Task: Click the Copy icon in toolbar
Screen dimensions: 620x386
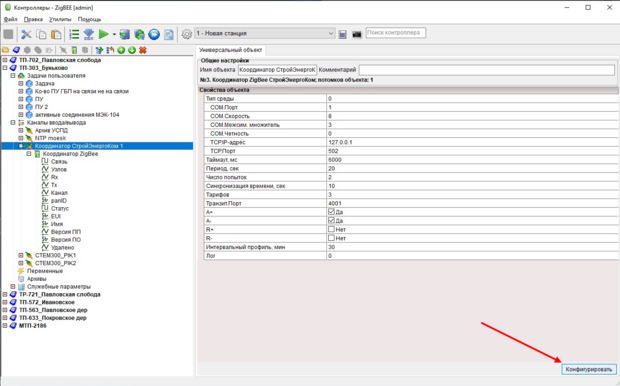Action: [41, 34]
